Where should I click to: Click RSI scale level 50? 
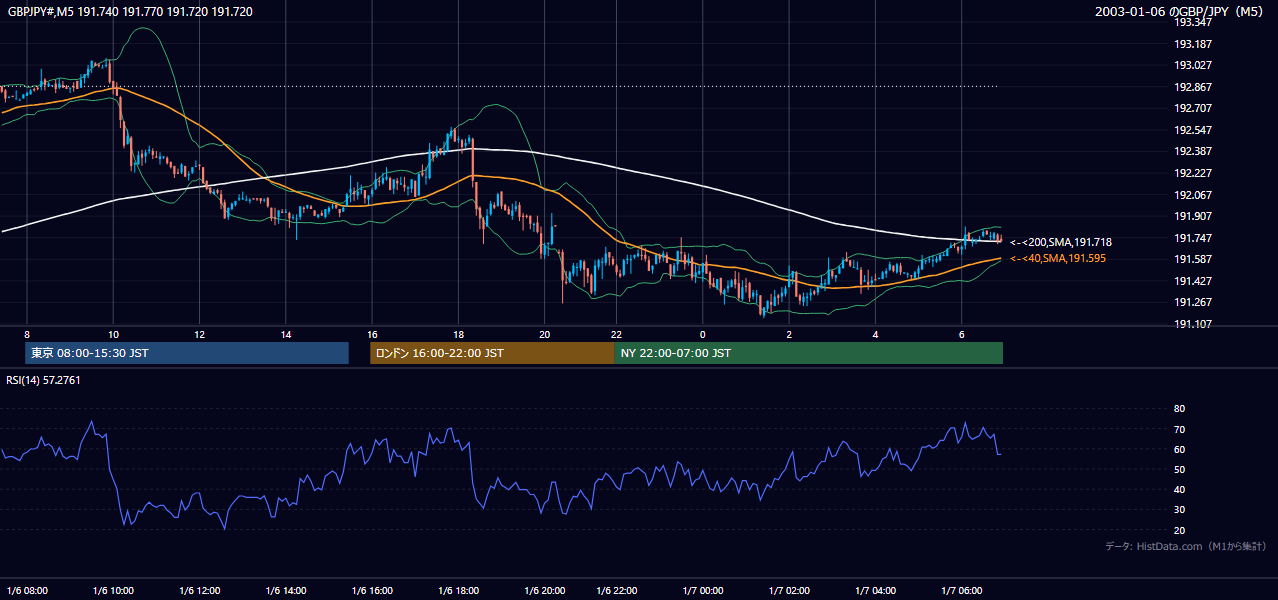[1179, 469]
